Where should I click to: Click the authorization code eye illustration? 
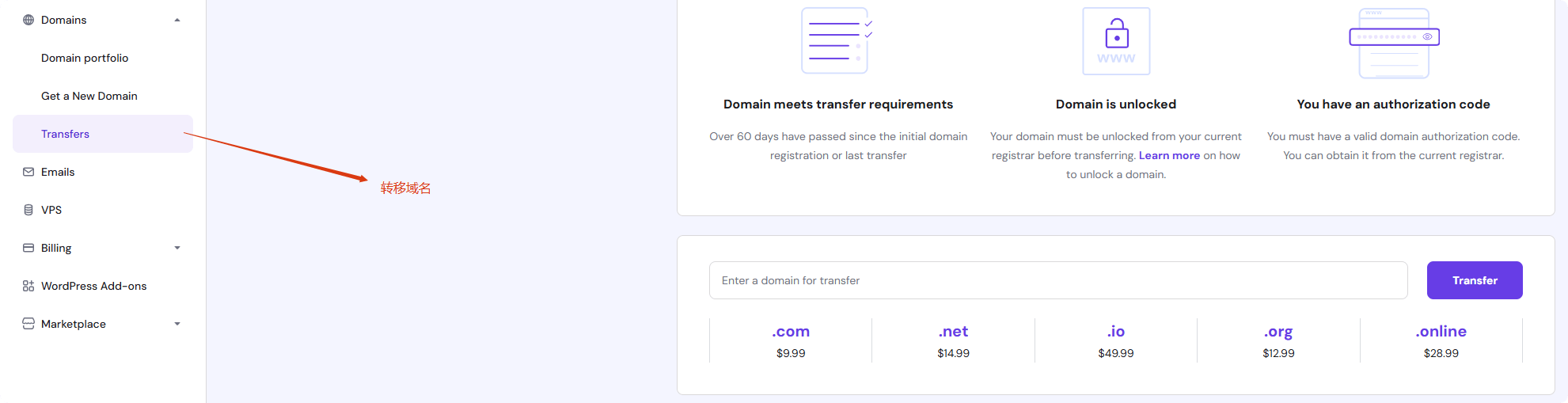coord(1394,43)
